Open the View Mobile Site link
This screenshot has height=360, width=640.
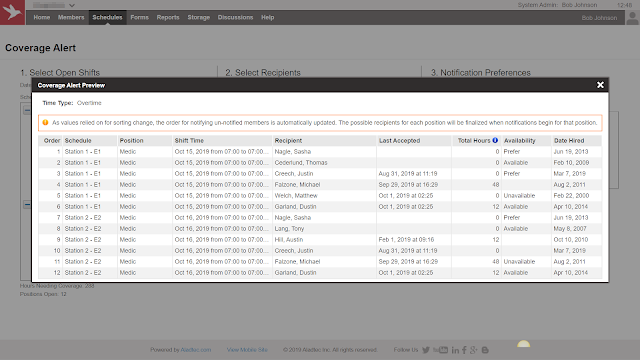(x=247, y=350)
